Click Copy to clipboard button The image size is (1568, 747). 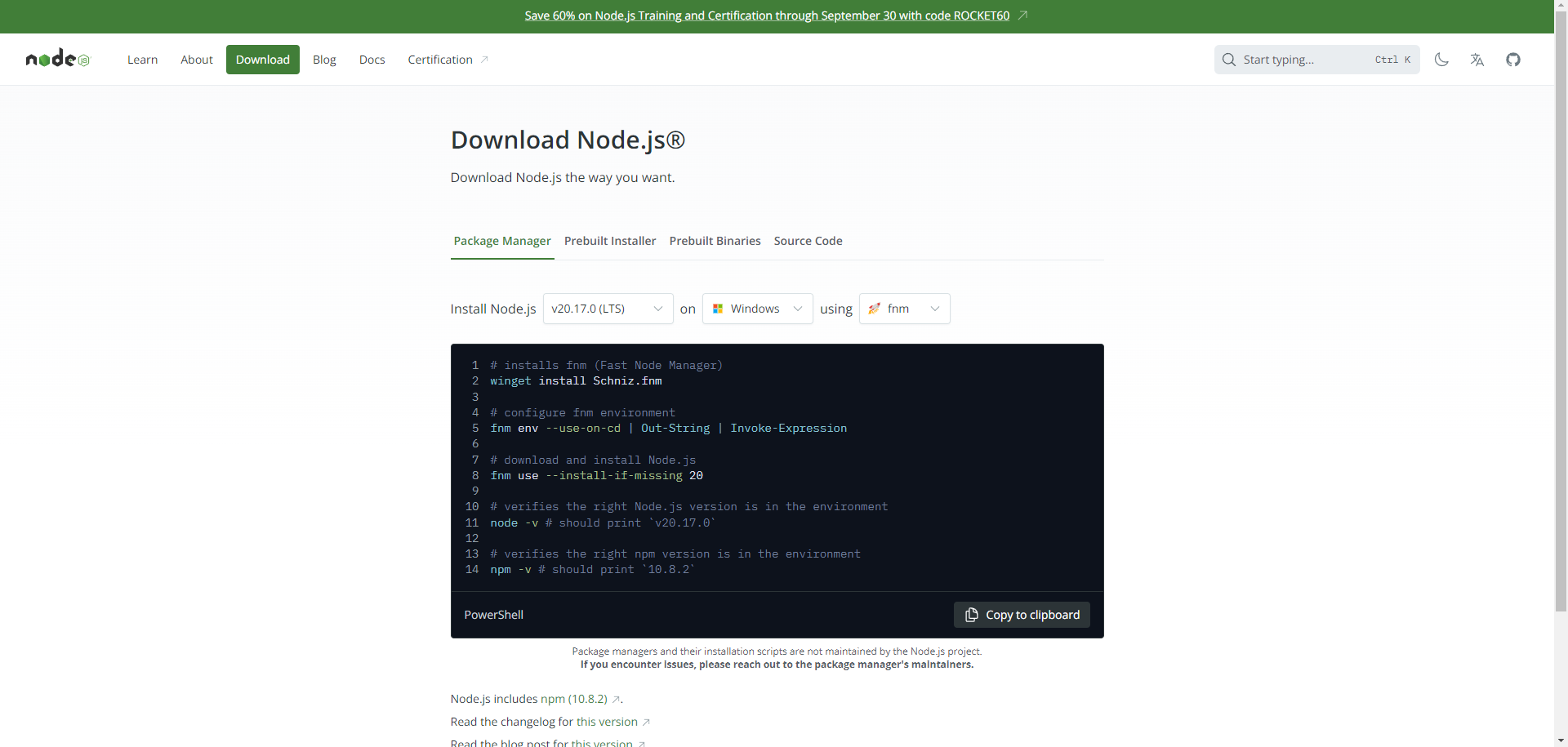pos(1022,615)
